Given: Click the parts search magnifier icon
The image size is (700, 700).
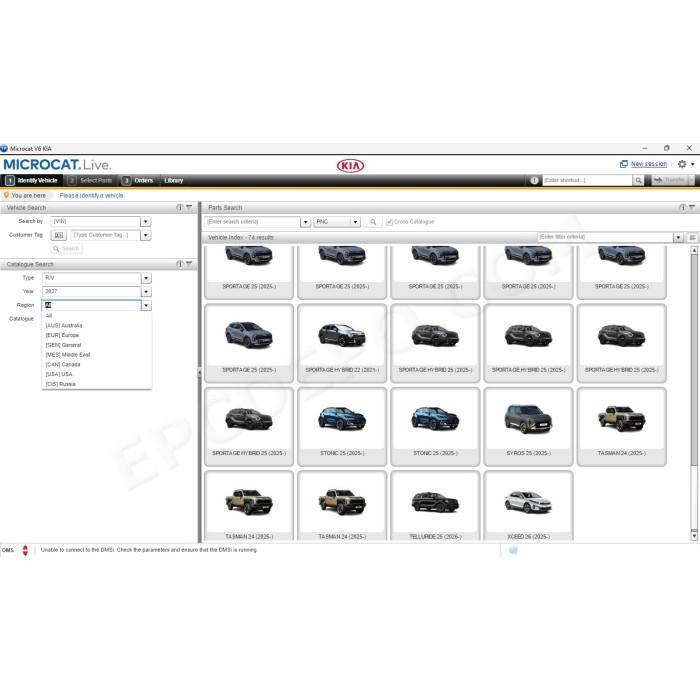Looking at the screenshot, I should coord(373,222).
